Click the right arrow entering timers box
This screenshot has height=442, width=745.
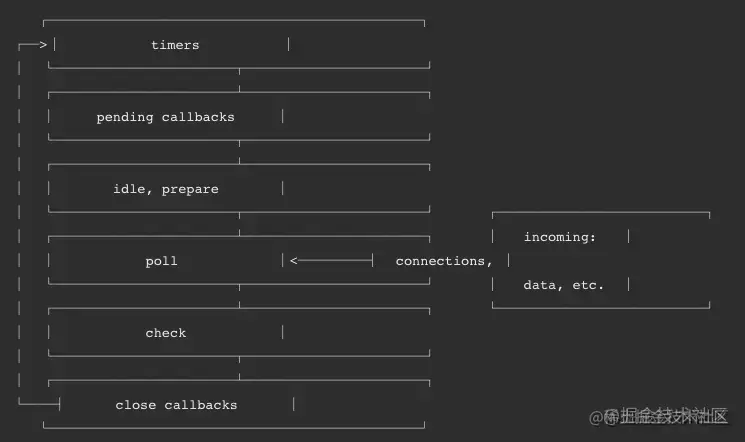(32, 45)
